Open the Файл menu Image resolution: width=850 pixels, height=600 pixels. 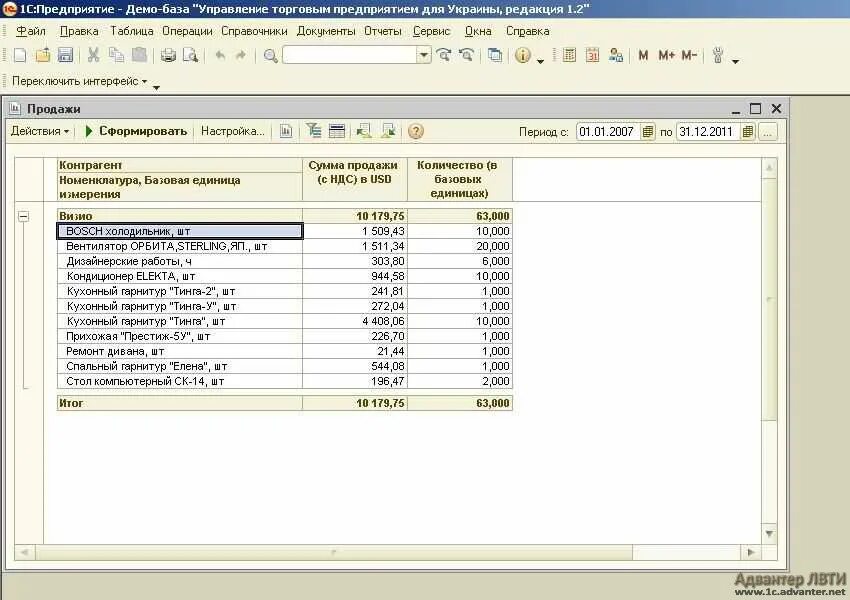pyautogui.click(x=30, y=31)
